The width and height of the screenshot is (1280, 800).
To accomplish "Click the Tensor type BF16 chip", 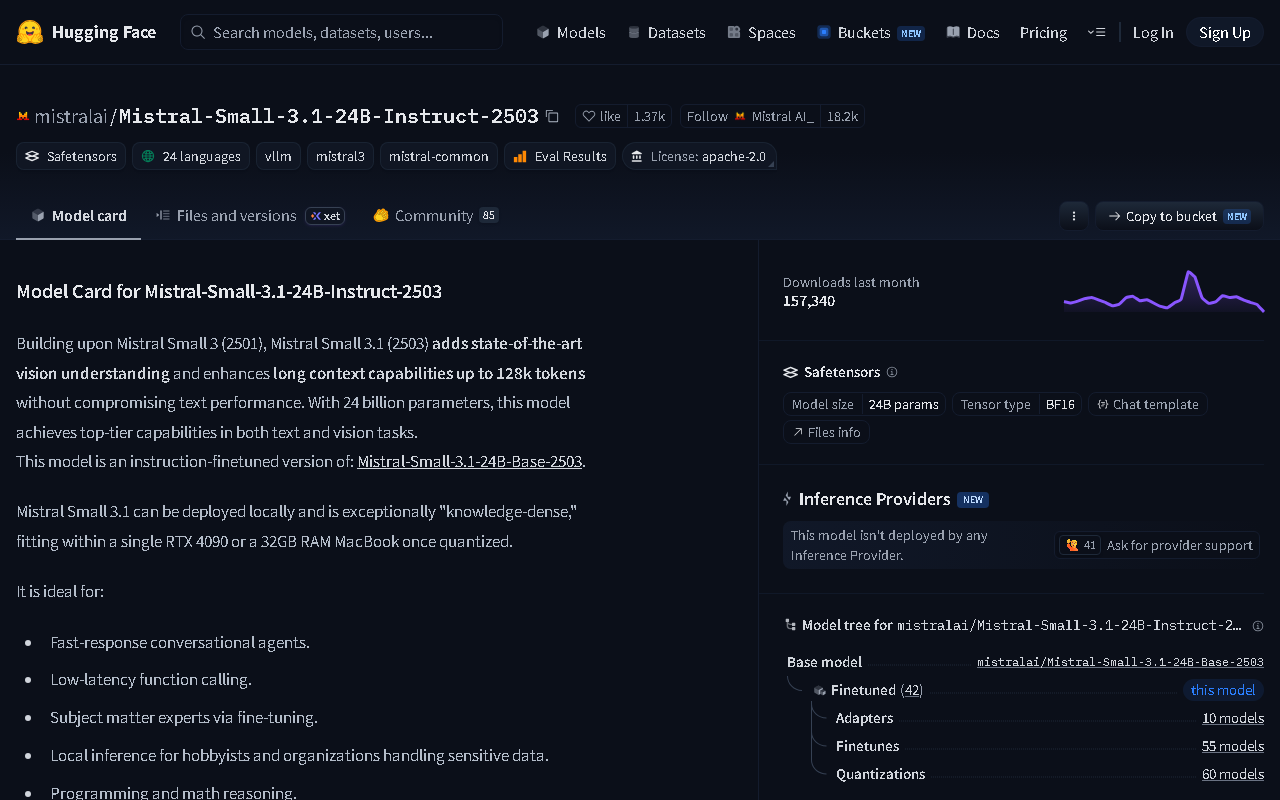I will click(1017, 404).
